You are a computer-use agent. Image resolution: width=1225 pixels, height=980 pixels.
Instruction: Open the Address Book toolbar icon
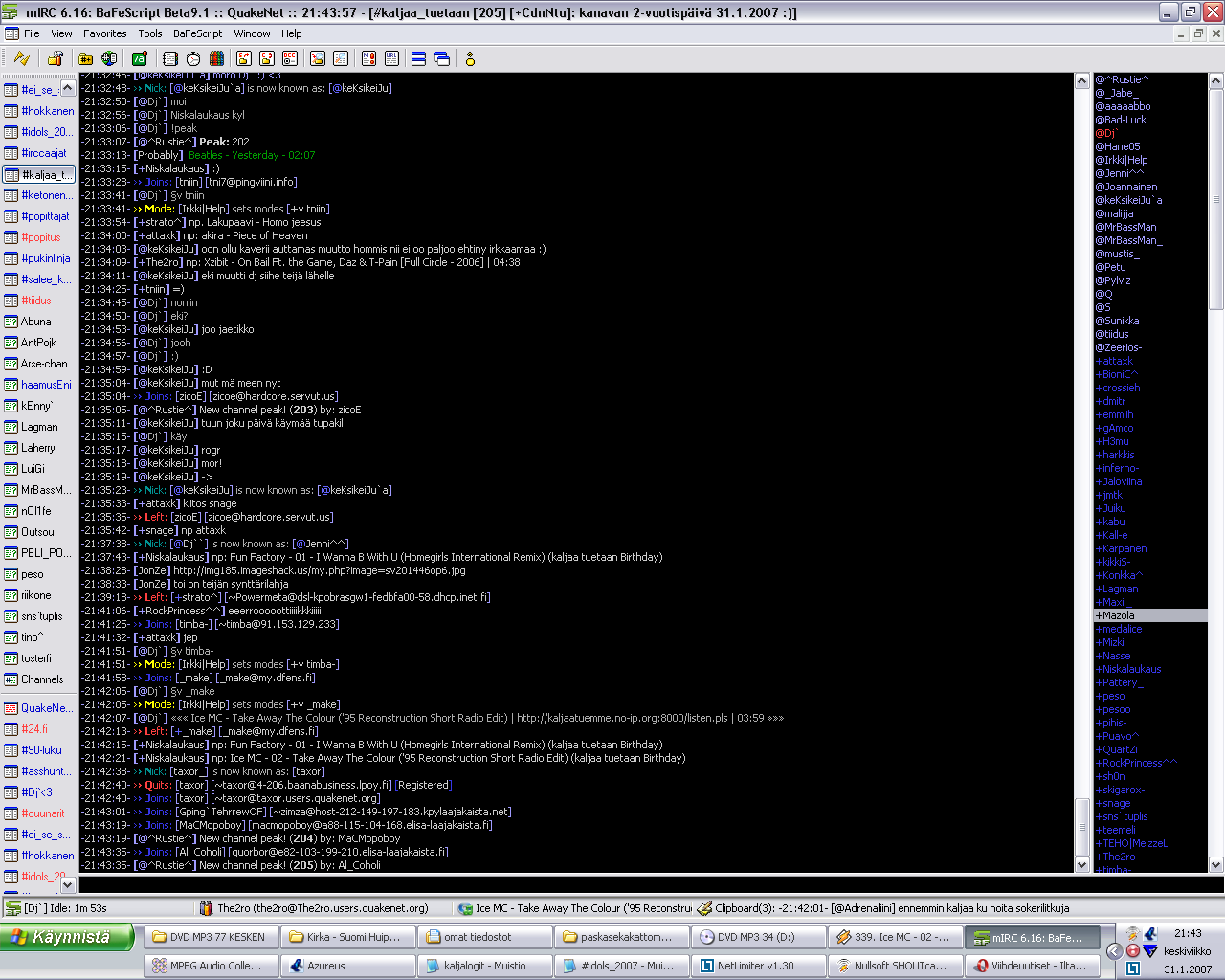[170, 58]
